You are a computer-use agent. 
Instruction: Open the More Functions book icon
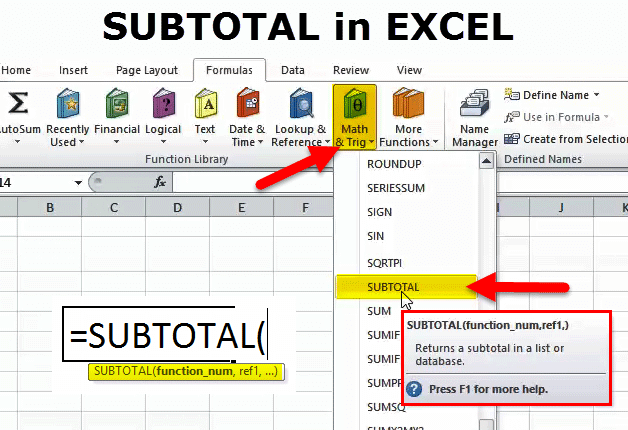pos(408,103)
